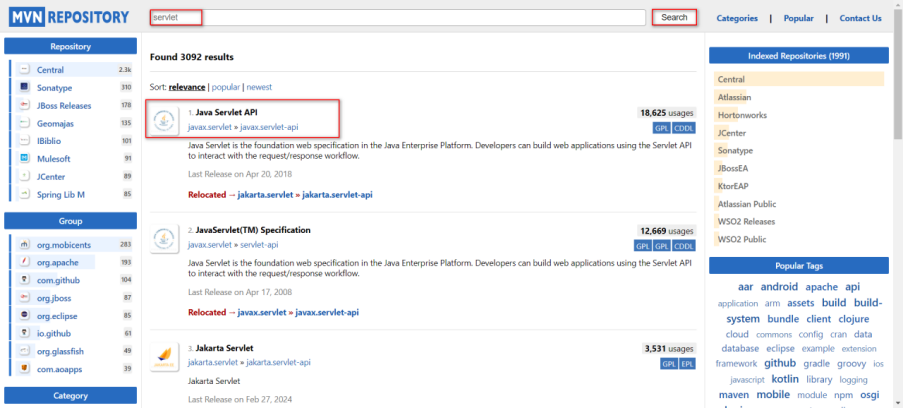
Task: Open JBossEA in Indexed Repositories
Action: pos(733,168)
